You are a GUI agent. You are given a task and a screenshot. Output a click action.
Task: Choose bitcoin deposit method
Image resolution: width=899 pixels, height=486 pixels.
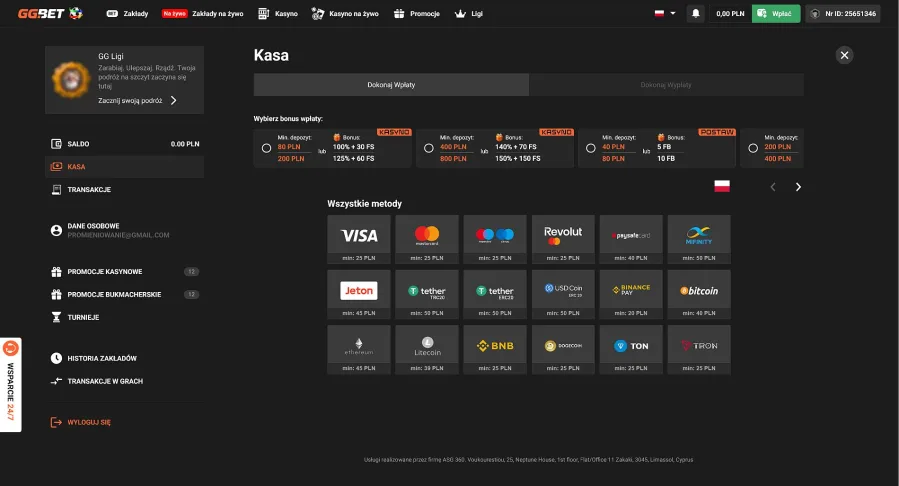(x=699, y=294)
